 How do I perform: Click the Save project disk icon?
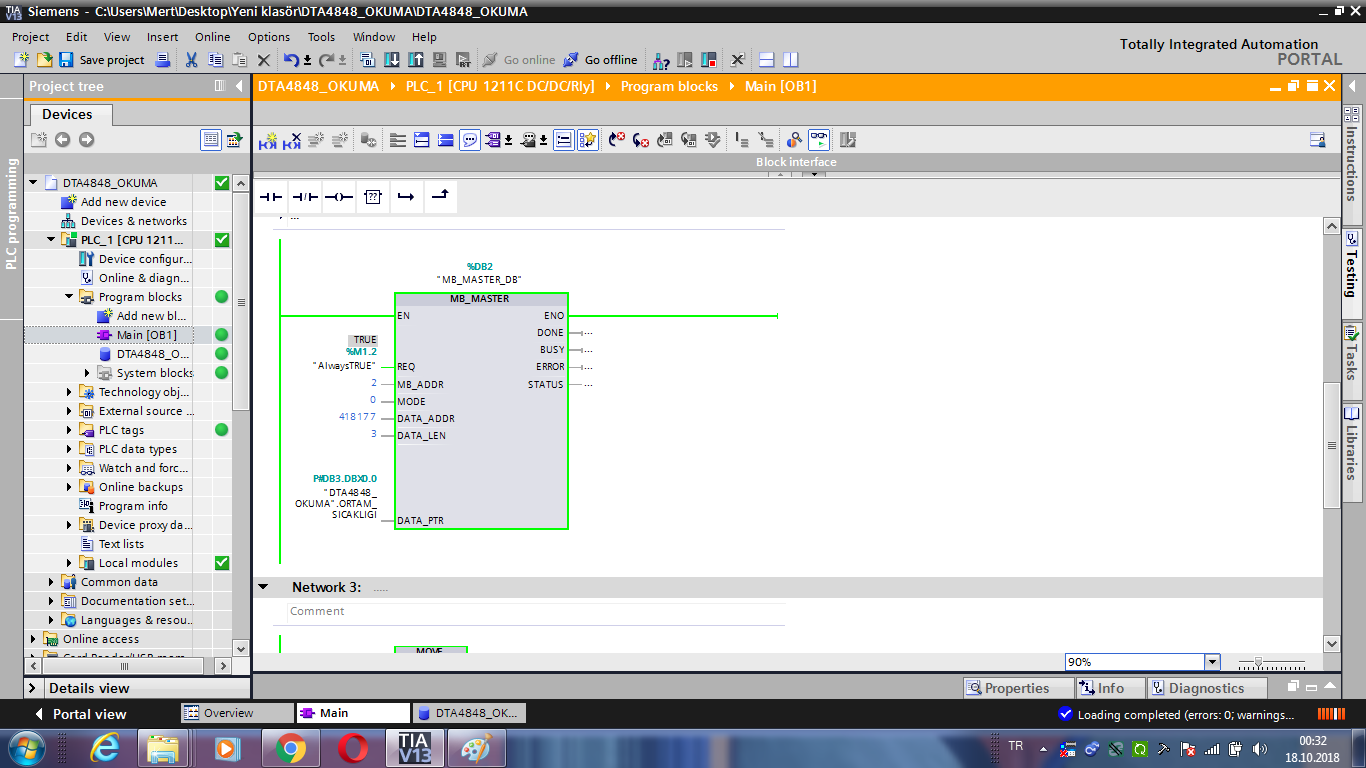pyautogui.click(x=66, y=60)
